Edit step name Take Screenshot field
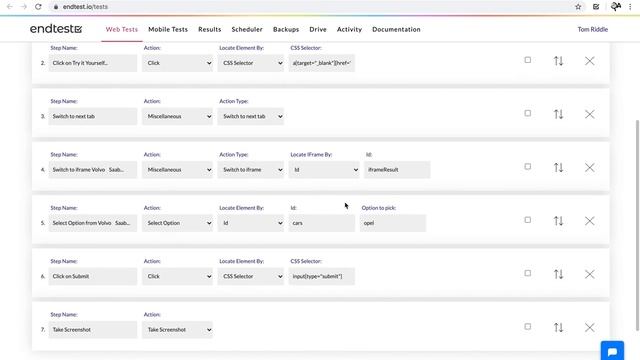The image size is (640, 360). tap(93, 329)
